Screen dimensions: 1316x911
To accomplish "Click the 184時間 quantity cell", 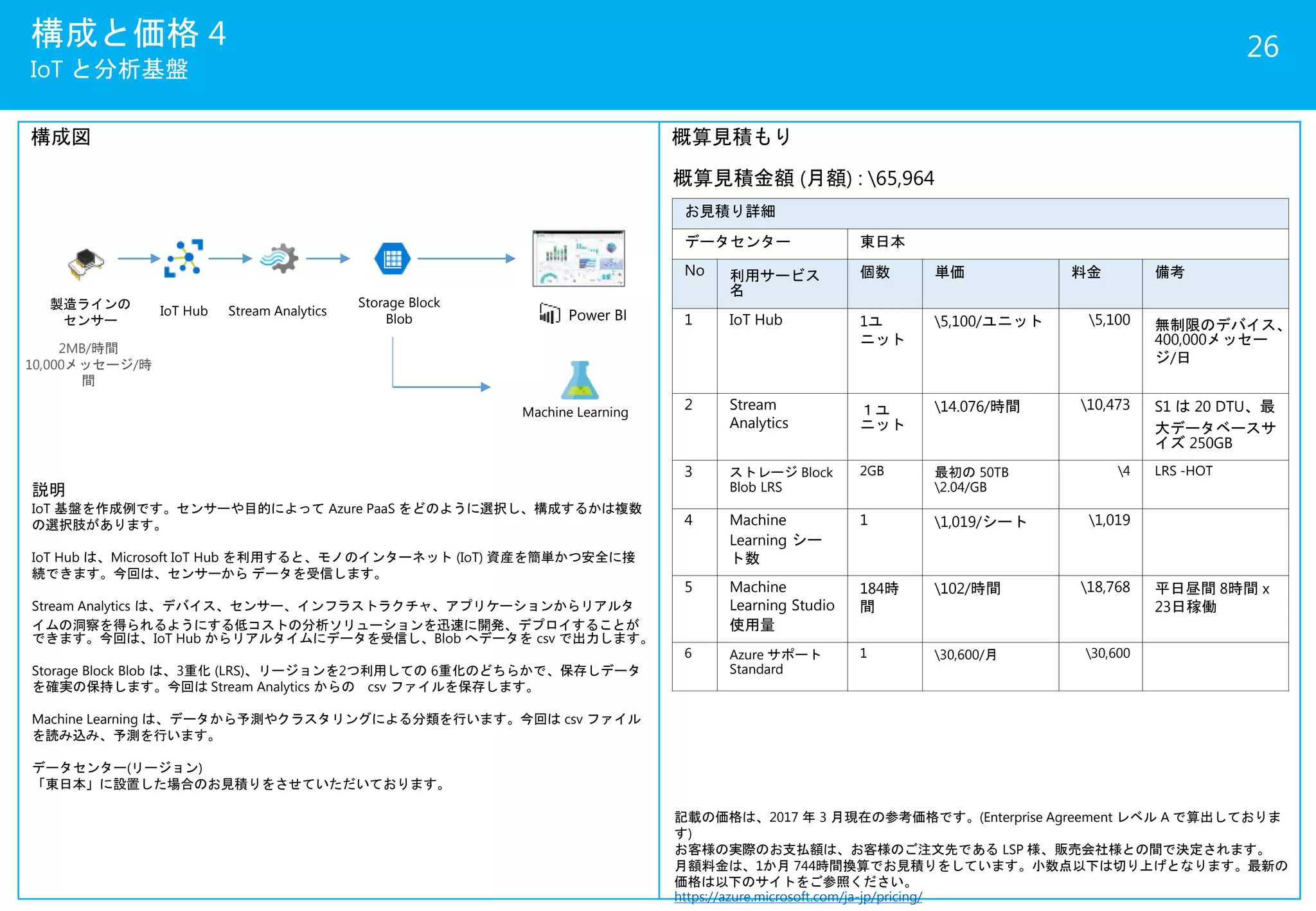I will pos(884,609).
